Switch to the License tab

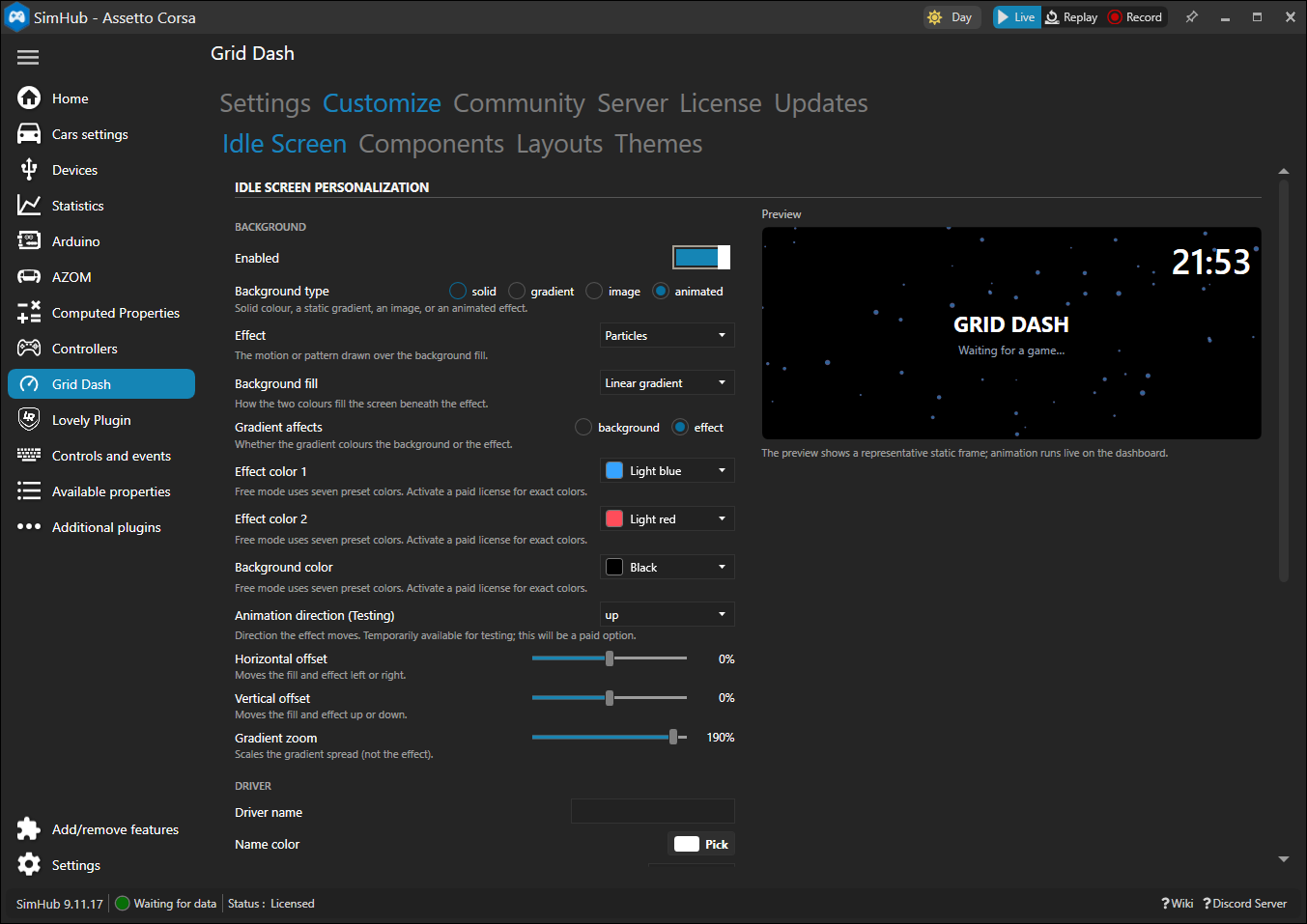tap(721, 103)
